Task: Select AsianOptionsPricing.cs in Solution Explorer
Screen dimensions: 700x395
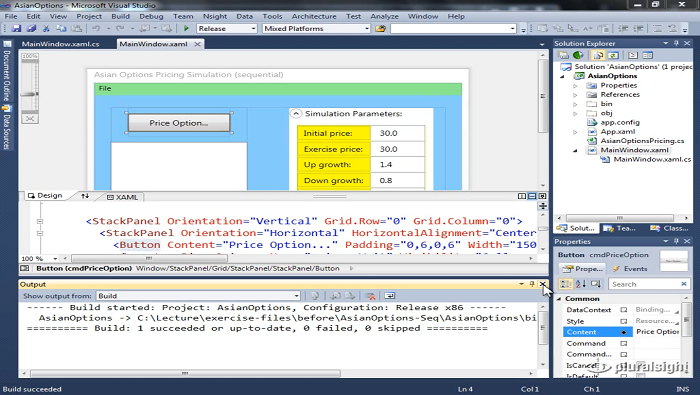Action: (642, 141)
